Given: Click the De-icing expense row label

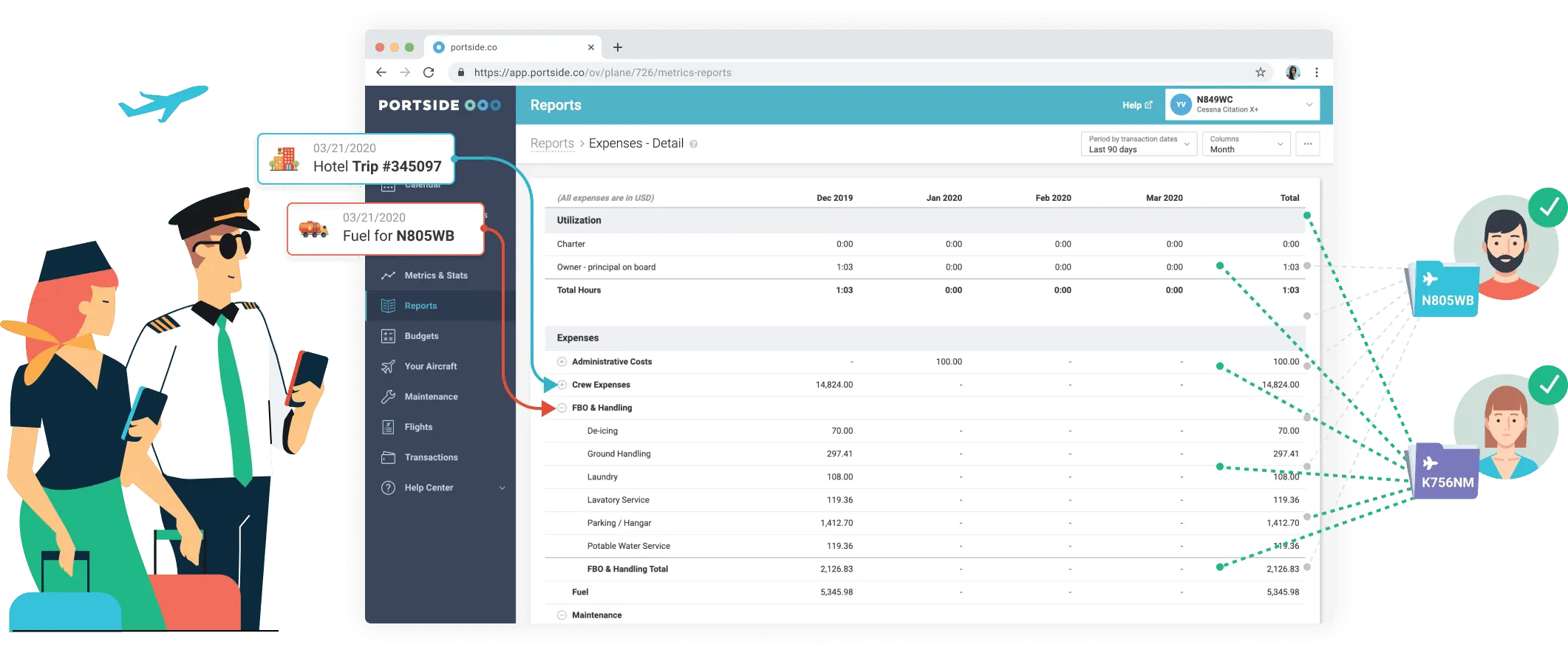Looking at the screenshot, I should tap(602, 431).
